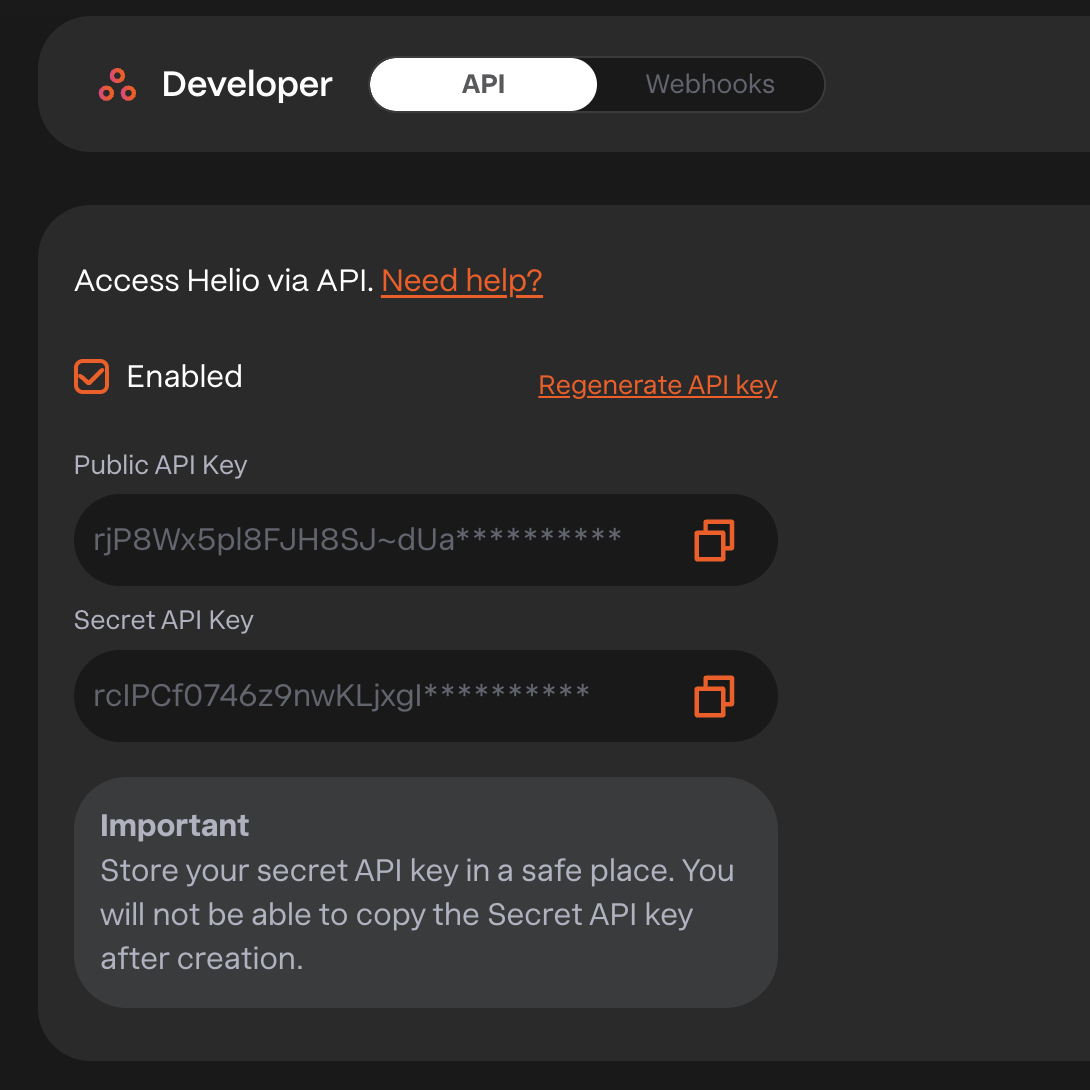Click Regenerate API key link
This screenshot has height=1090, width=1090.
point(658,385)
